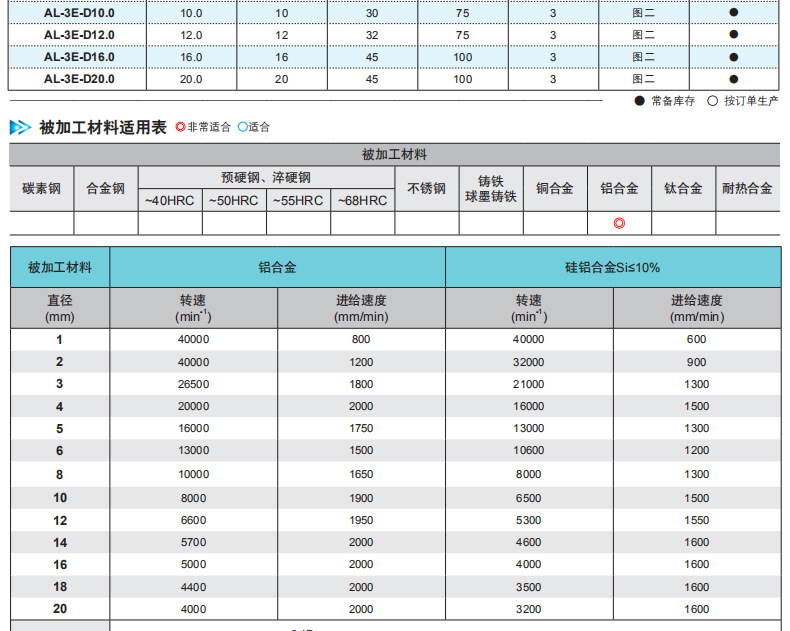Select model AL-3E-D12.0
The image size is (790, 631).
79,35
